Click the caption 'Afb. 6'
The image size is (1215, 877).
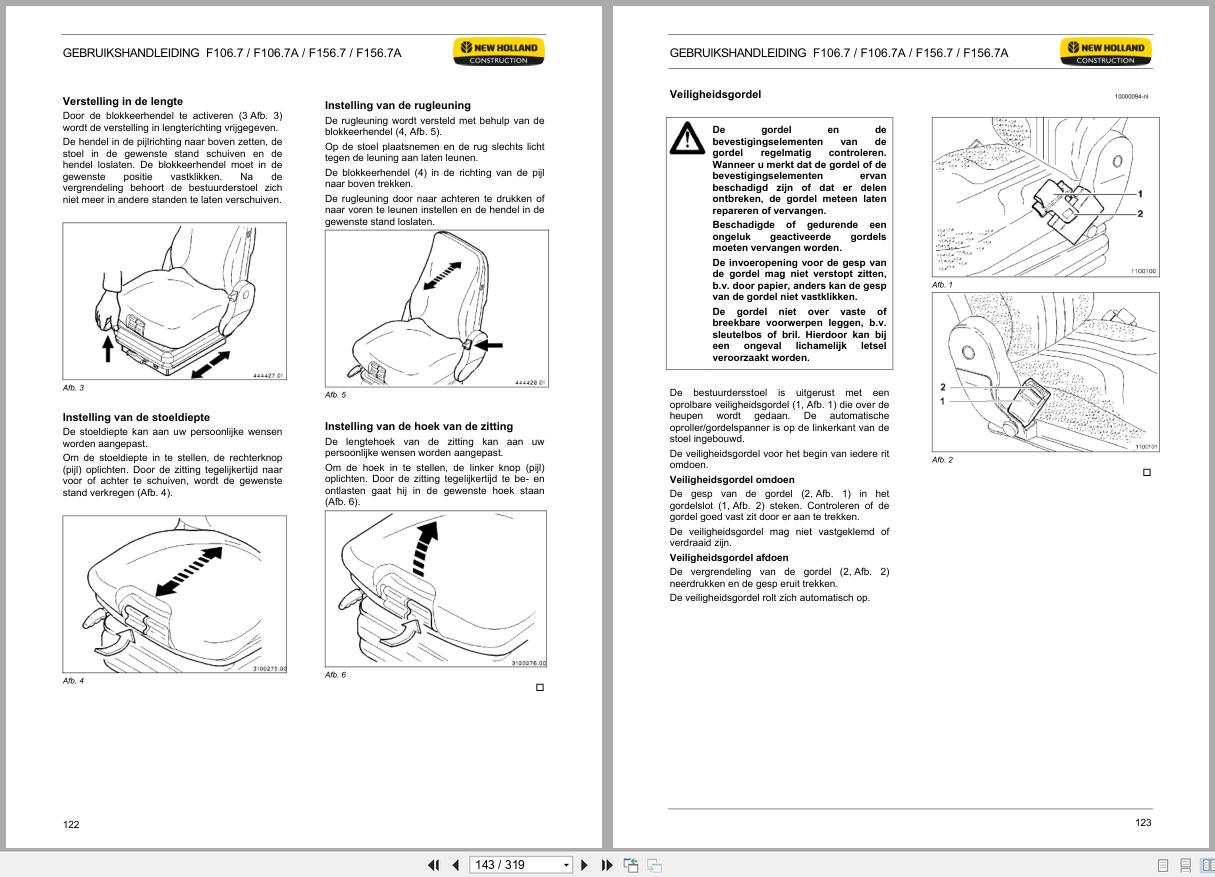point(335,675)
